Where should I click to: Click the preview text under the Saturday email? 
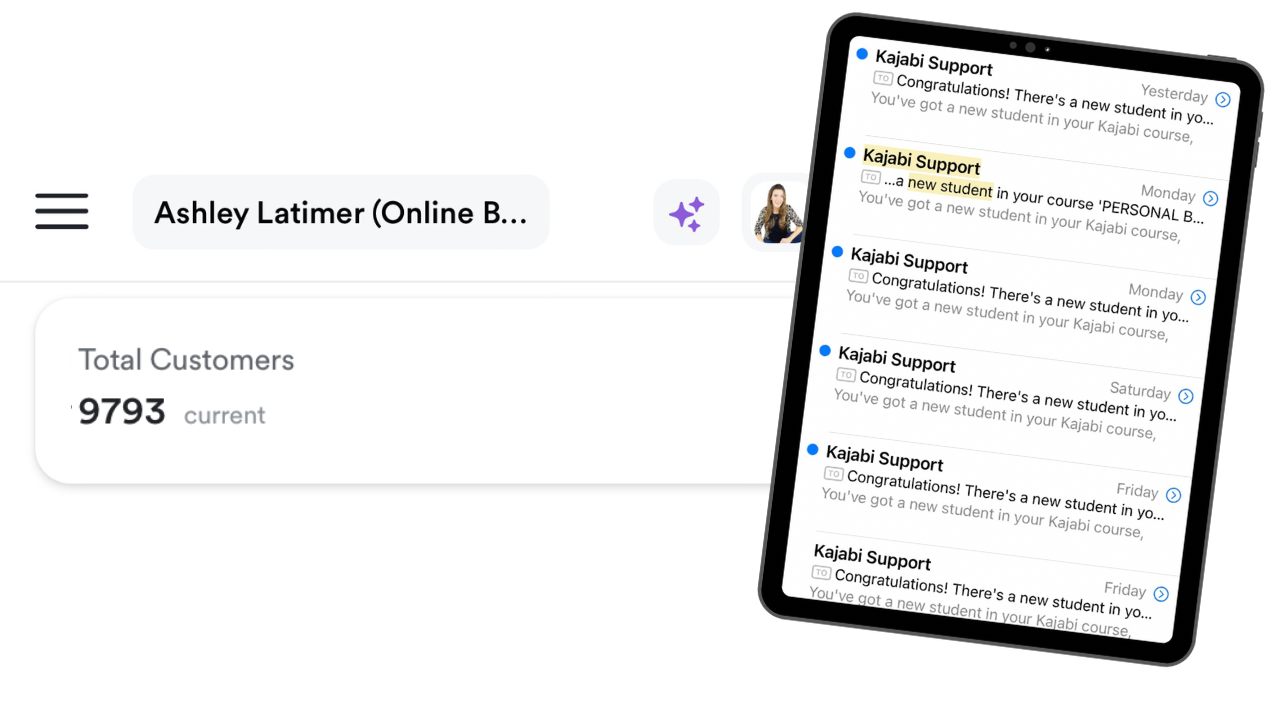point(994,414)
